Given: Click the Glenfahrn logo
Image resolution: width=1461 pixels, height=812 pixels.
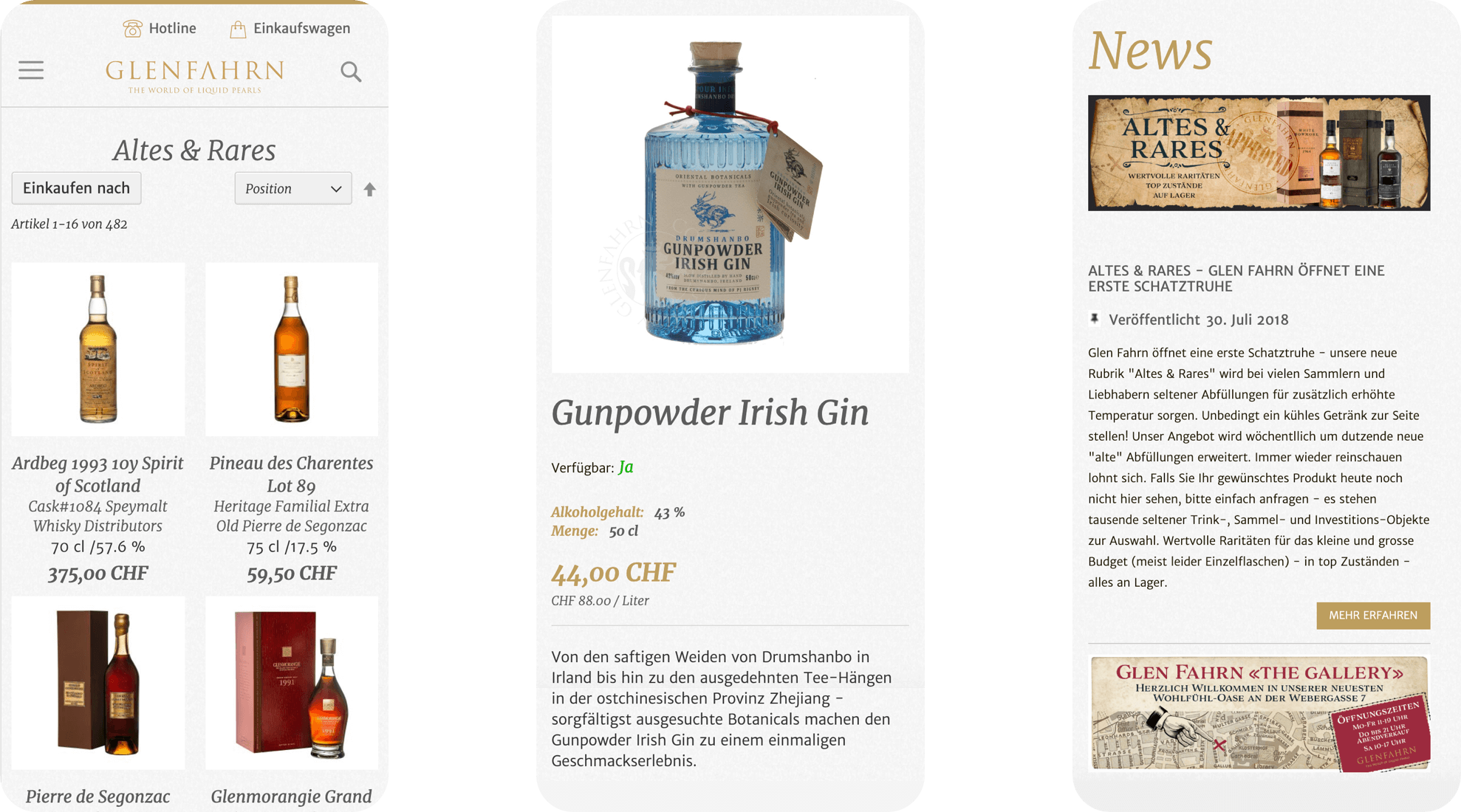Looking at the screenshot, I should [x=195, y=77].
